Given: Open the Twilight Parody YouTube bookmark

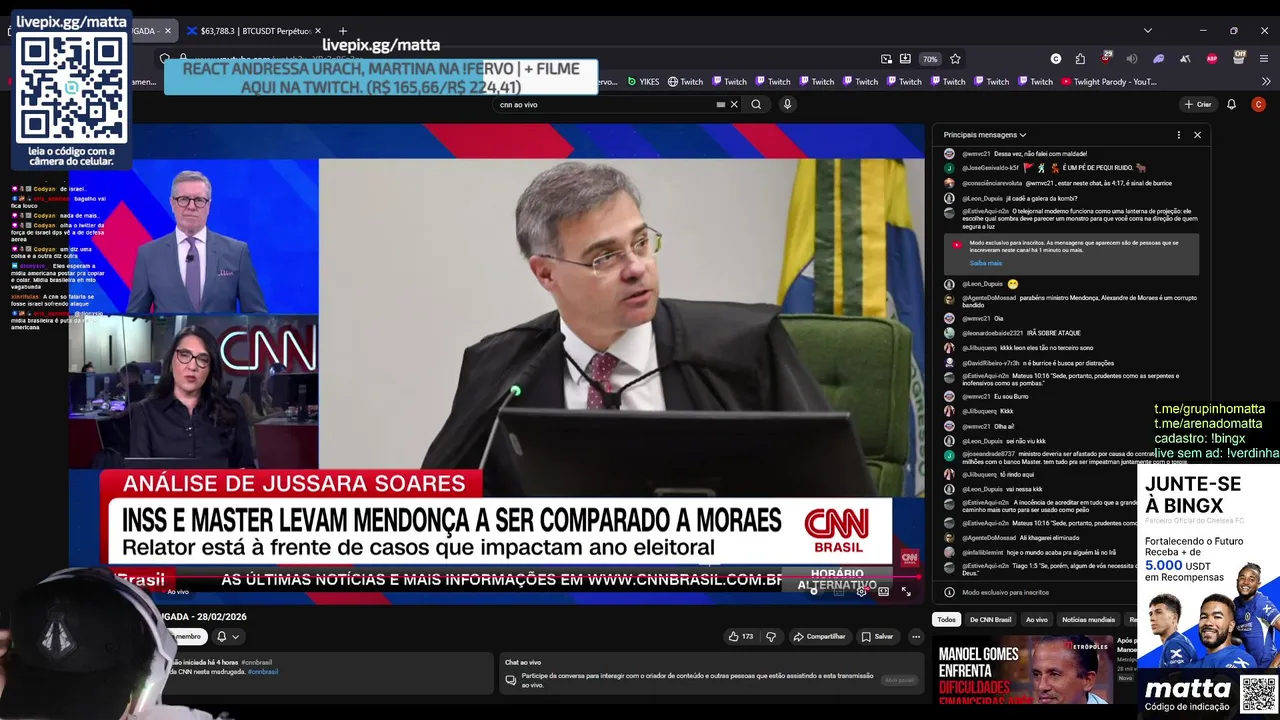Looking at the screenshot, I should (x=1110, y=82).
